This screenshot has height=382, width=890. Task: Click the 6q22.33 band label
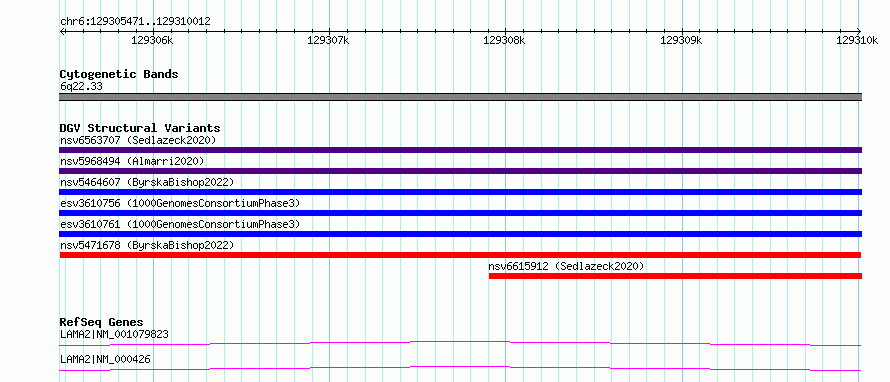tap(81, 87)
